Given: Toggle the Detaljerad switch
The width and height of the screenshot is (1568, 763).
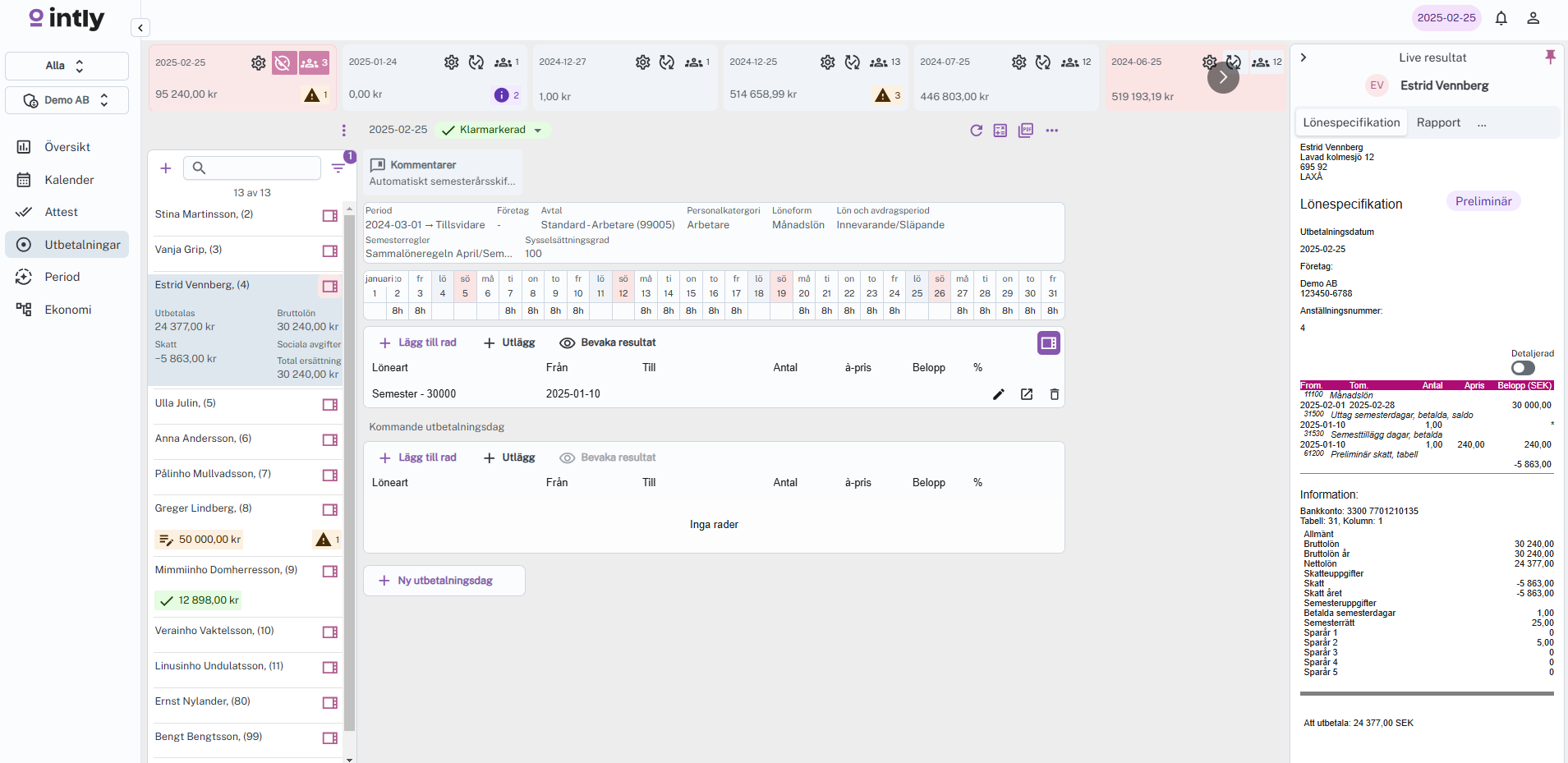Looking at the screenshot, I should pyautogui.click(x=1522, y=368).
